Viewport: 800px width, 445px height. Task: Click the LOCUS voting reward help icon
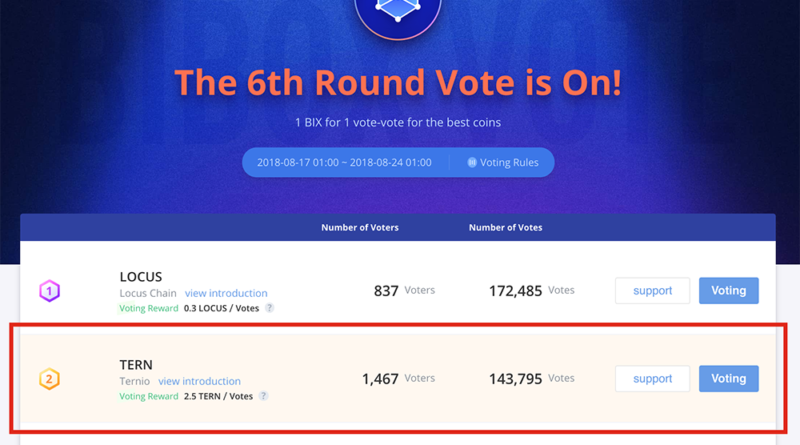coord(270,308)
